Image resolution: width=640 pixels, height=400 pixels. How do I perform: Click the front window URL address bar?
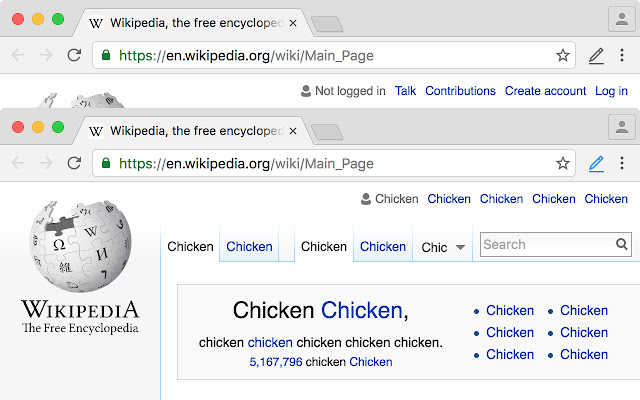point(330,163)
